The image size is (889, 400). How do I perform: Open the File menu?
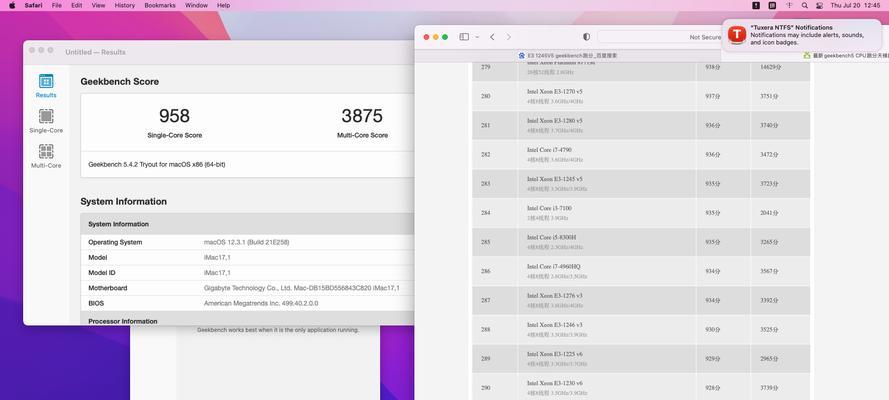(57, 5)
